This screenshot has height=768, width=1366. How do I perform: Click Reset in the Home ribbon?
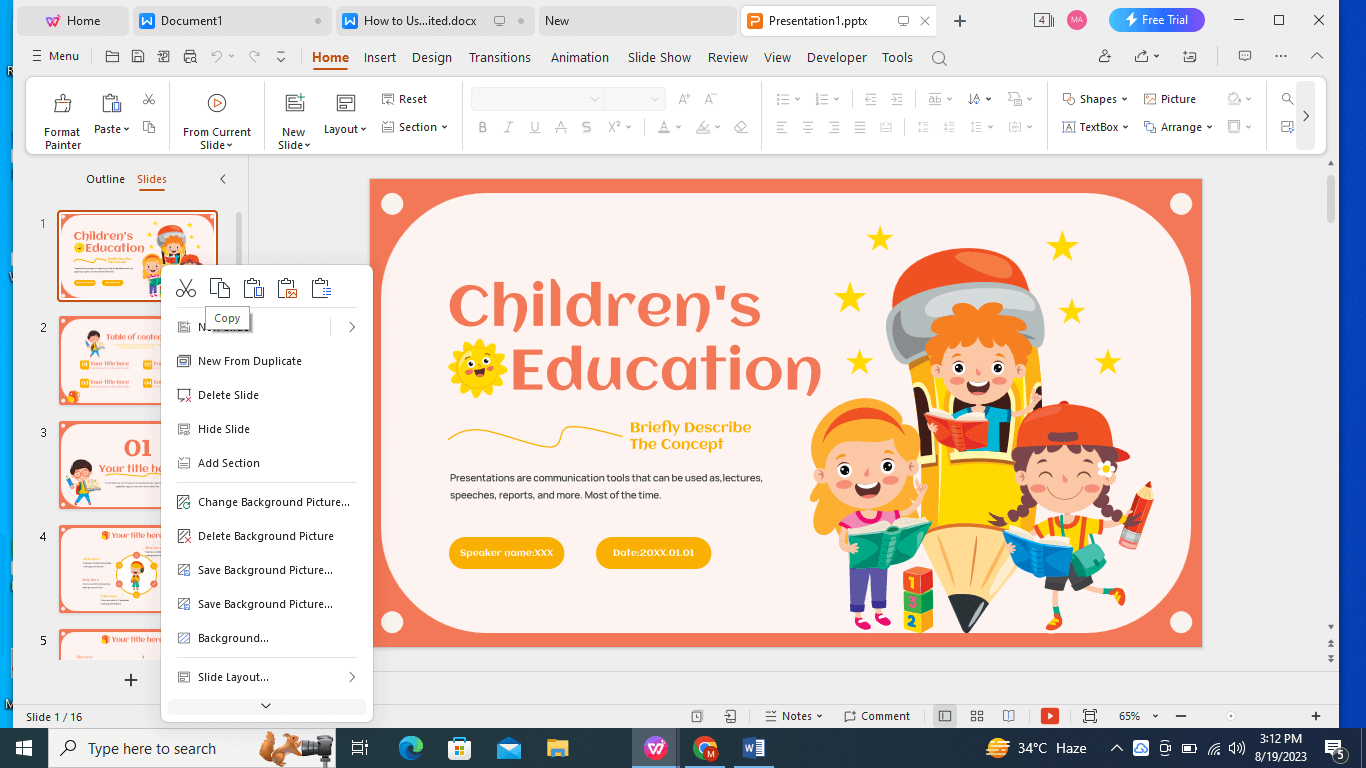(x=404, y=99)
